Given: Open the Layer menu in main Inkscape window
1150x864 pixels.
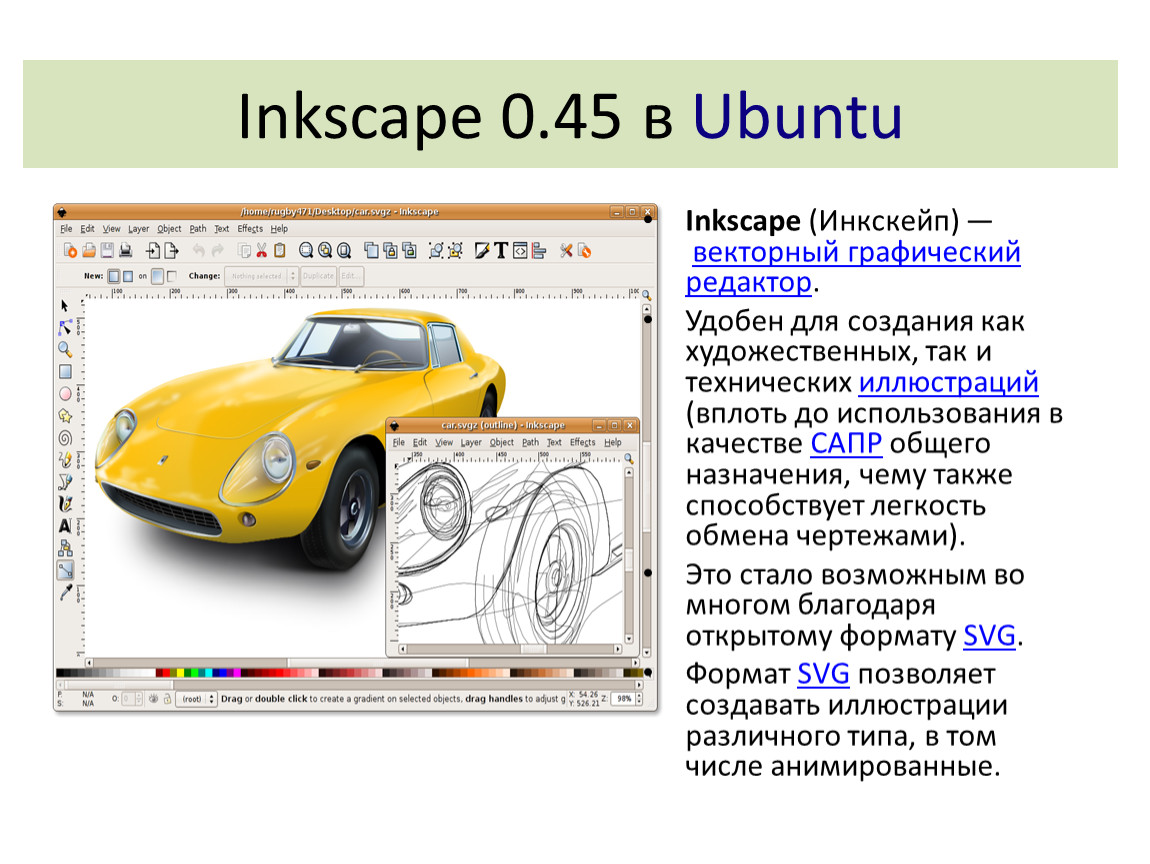Looking at the screenshot, I should click(x=139, y=229).
